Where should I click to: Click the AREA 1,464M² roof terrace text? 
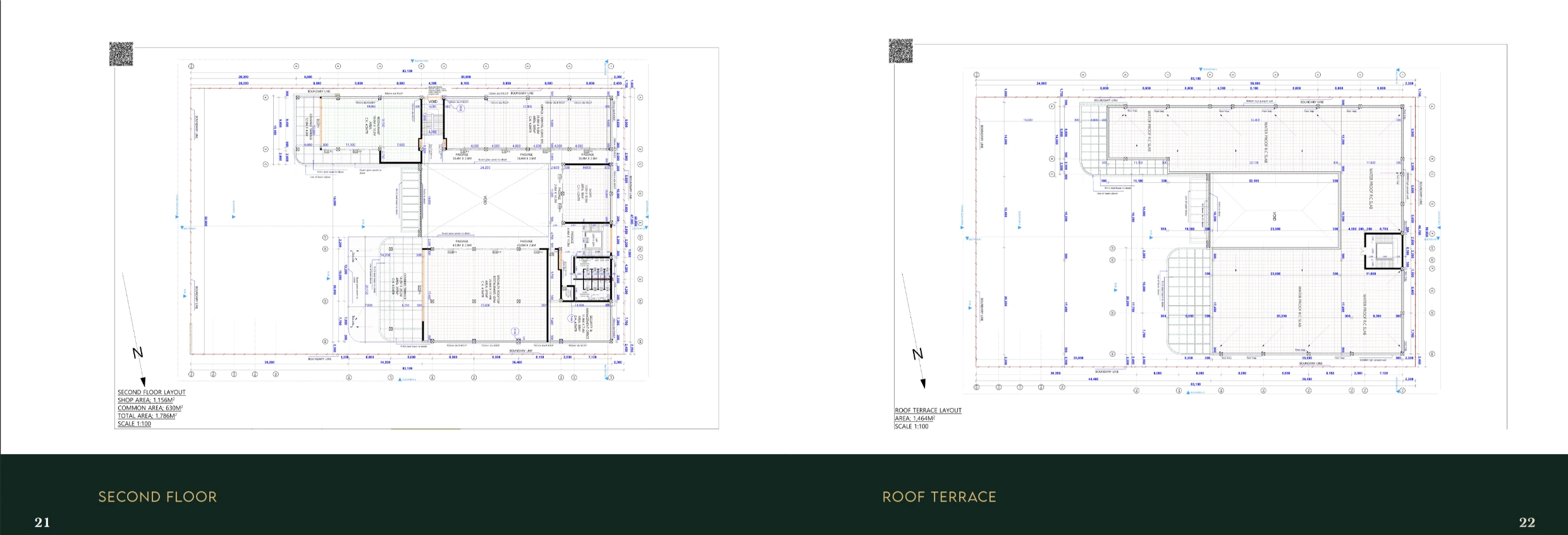pos(914,419)
